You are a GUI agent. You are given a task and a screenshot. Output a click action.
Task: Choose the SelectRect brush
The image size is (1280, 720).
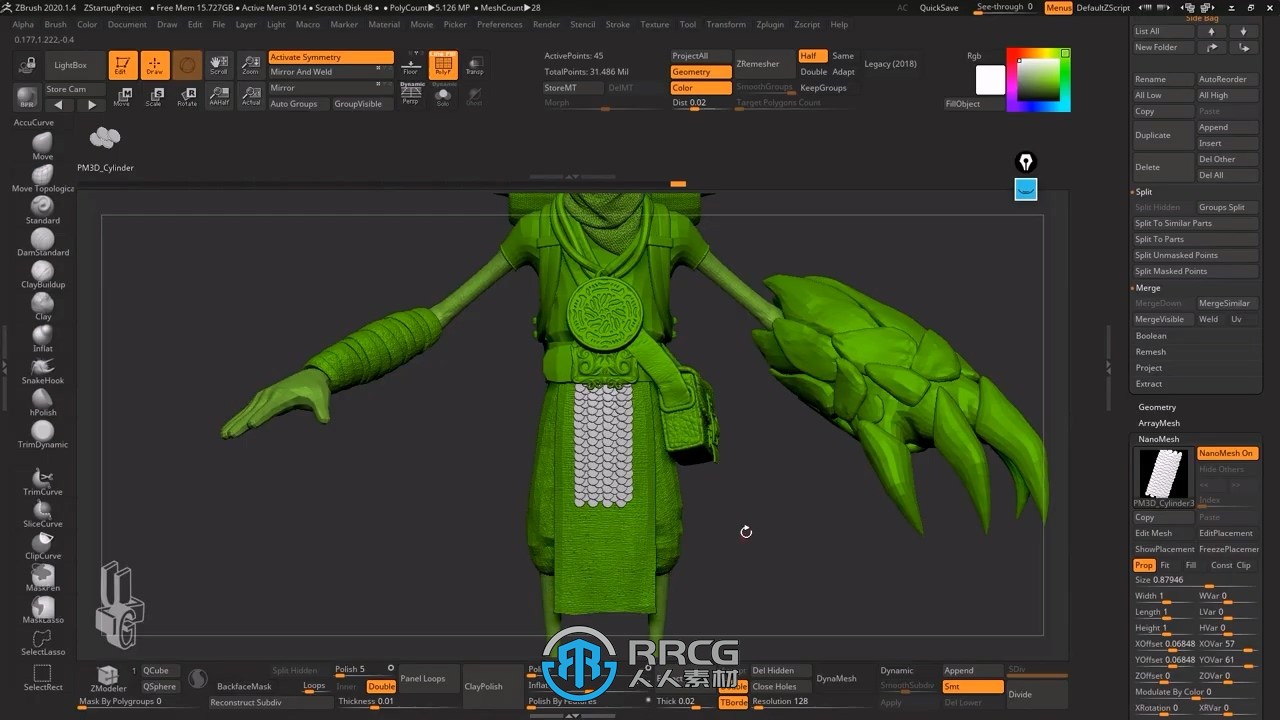[42, 677]
